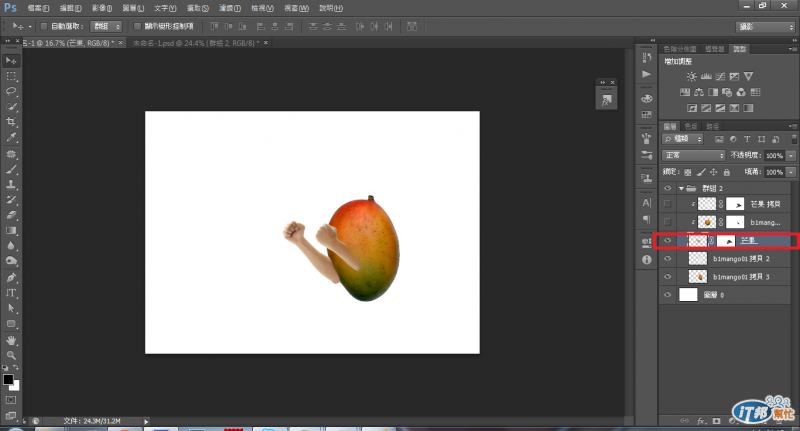Add a Curves adjustment
This screenshot has width=800, height=431.
(720, 77)
